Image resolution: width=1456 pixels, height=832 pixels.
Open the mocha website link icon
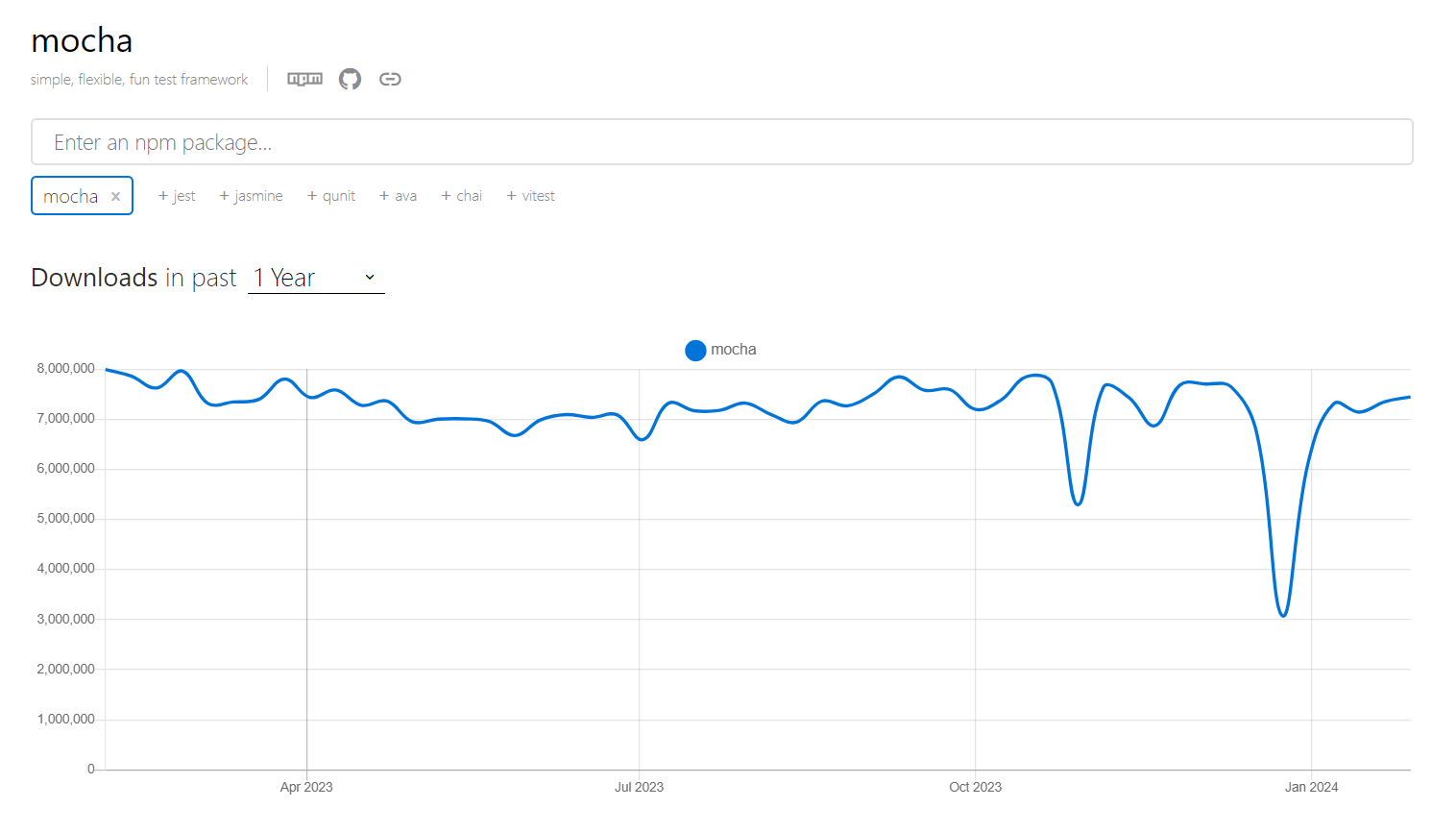click(390, 79)
